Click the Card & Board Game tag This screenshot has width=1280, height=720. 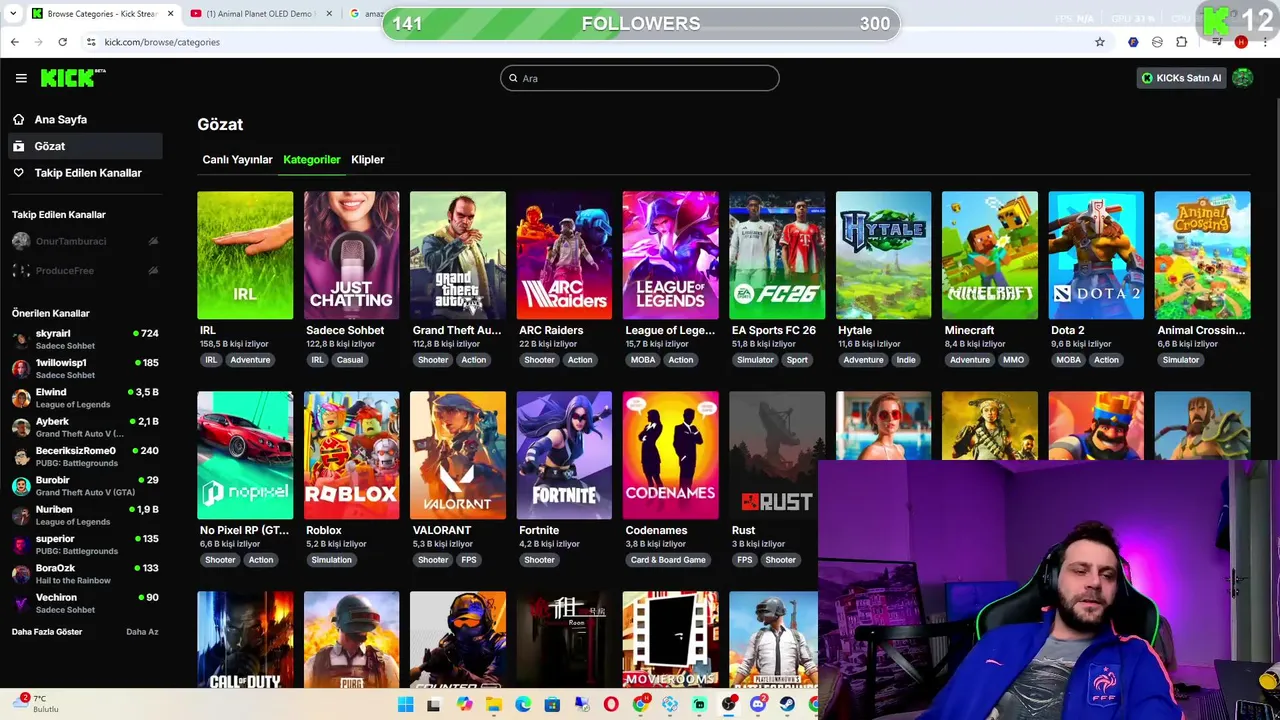(x=668, y=560)
